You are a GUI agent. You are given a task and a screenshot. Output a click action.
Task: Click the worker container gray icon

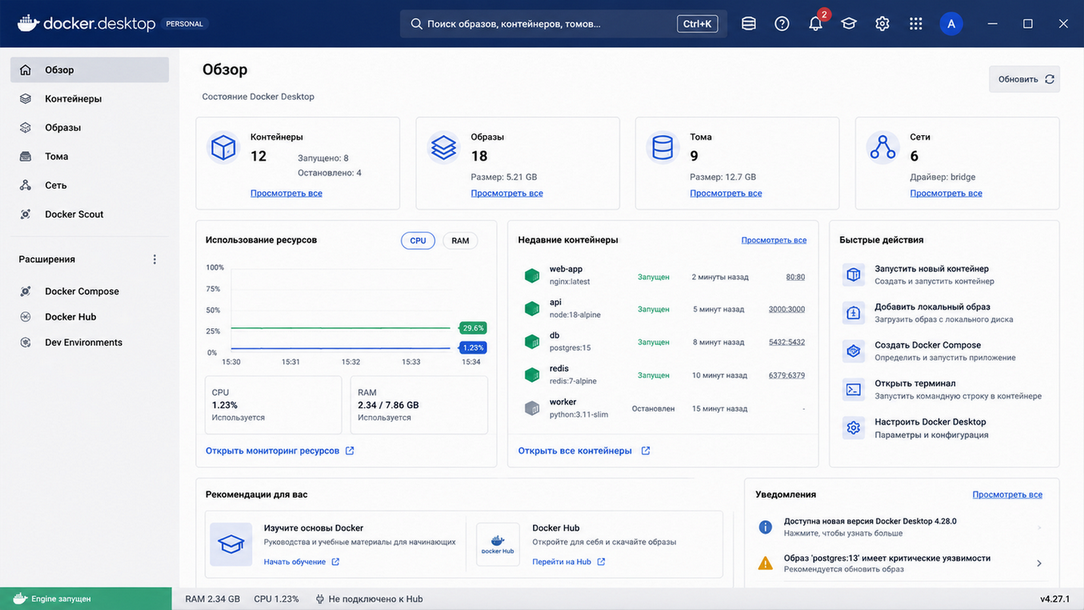point(532,408)
